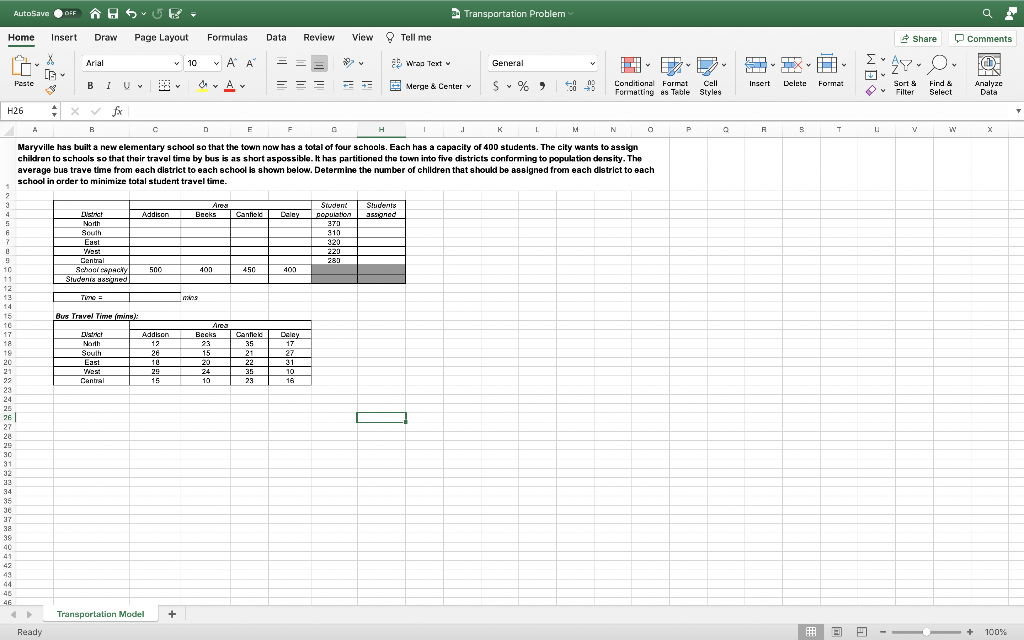
Task: Open the Review tab
Action: (319, 37)
